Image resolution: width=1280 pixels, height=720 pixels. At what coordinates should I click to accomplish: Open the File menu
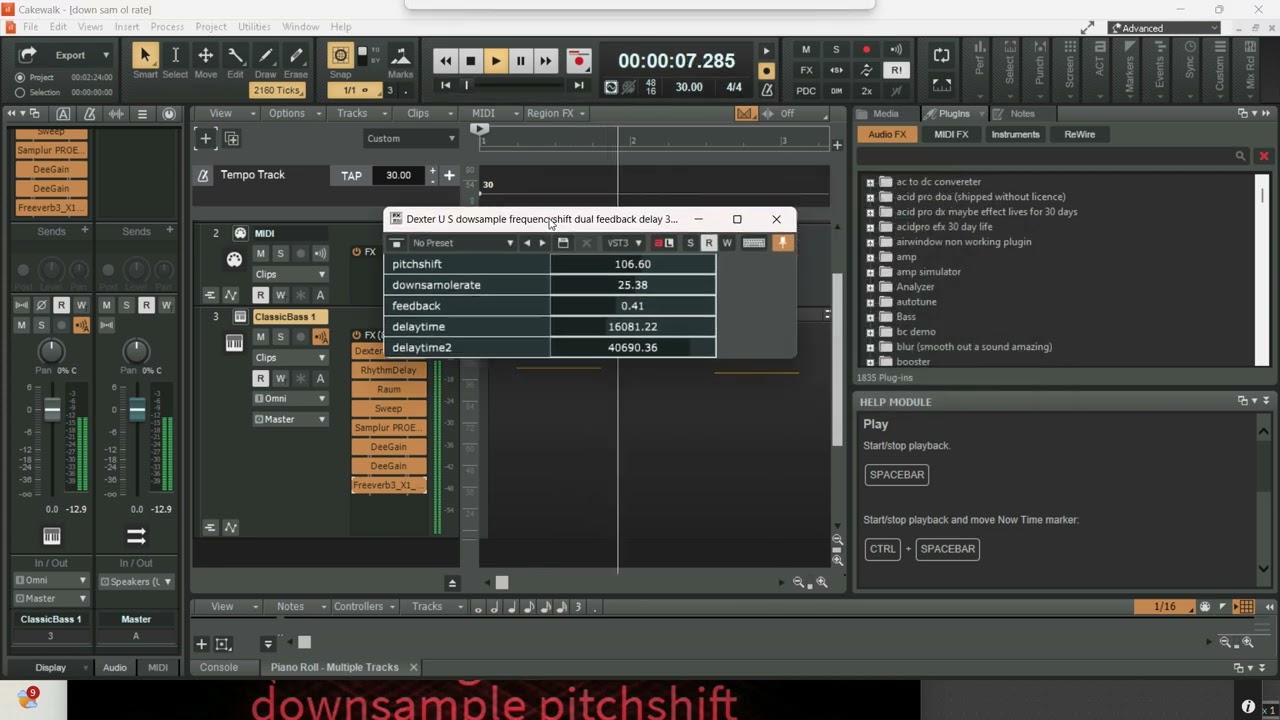[31, 27]
